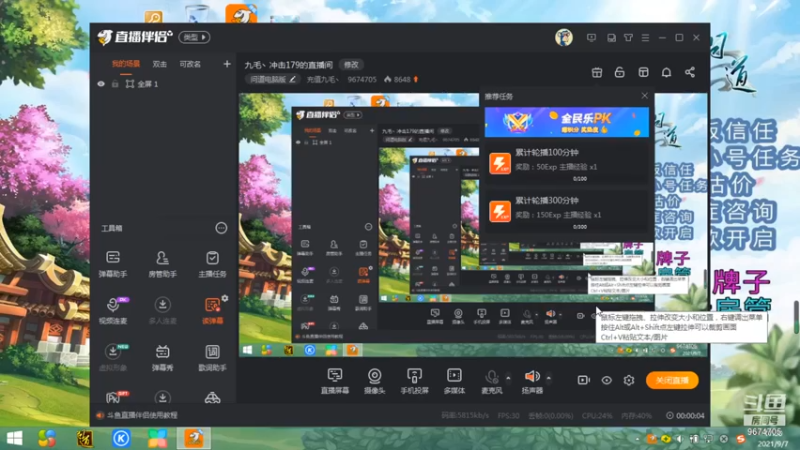This screenshot has height=450, width=800.
Task: Edit the room category tag with pencil
Action: (x=292, y=80)
